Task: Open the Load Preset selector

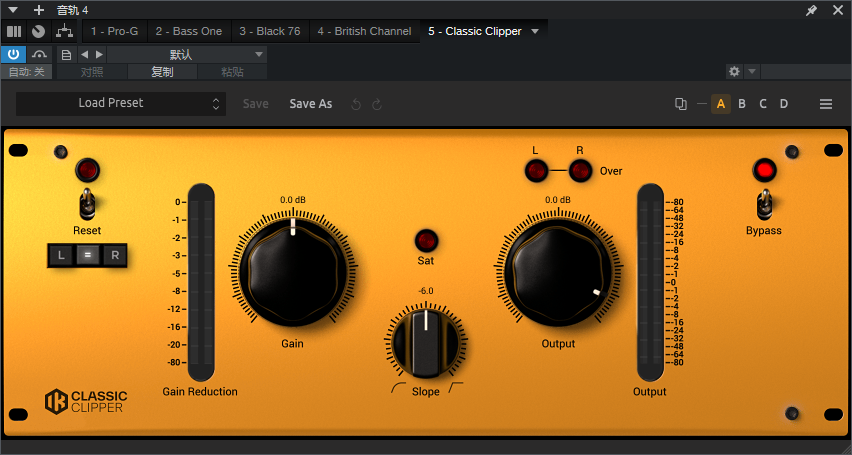Action: pyautogui.click(x=121, y=103)
